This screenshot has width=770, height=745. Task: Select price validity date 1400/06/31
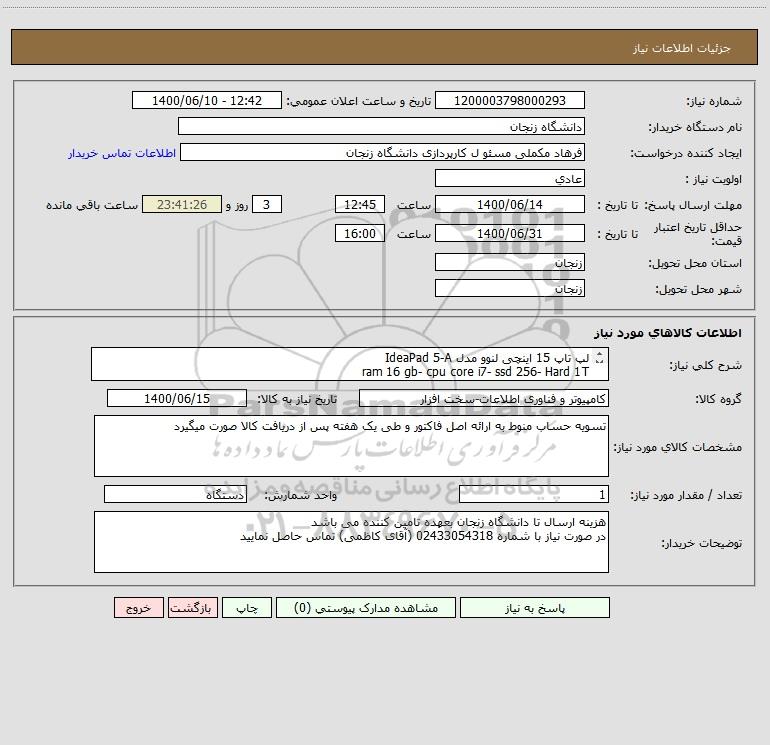pos(510,233)
